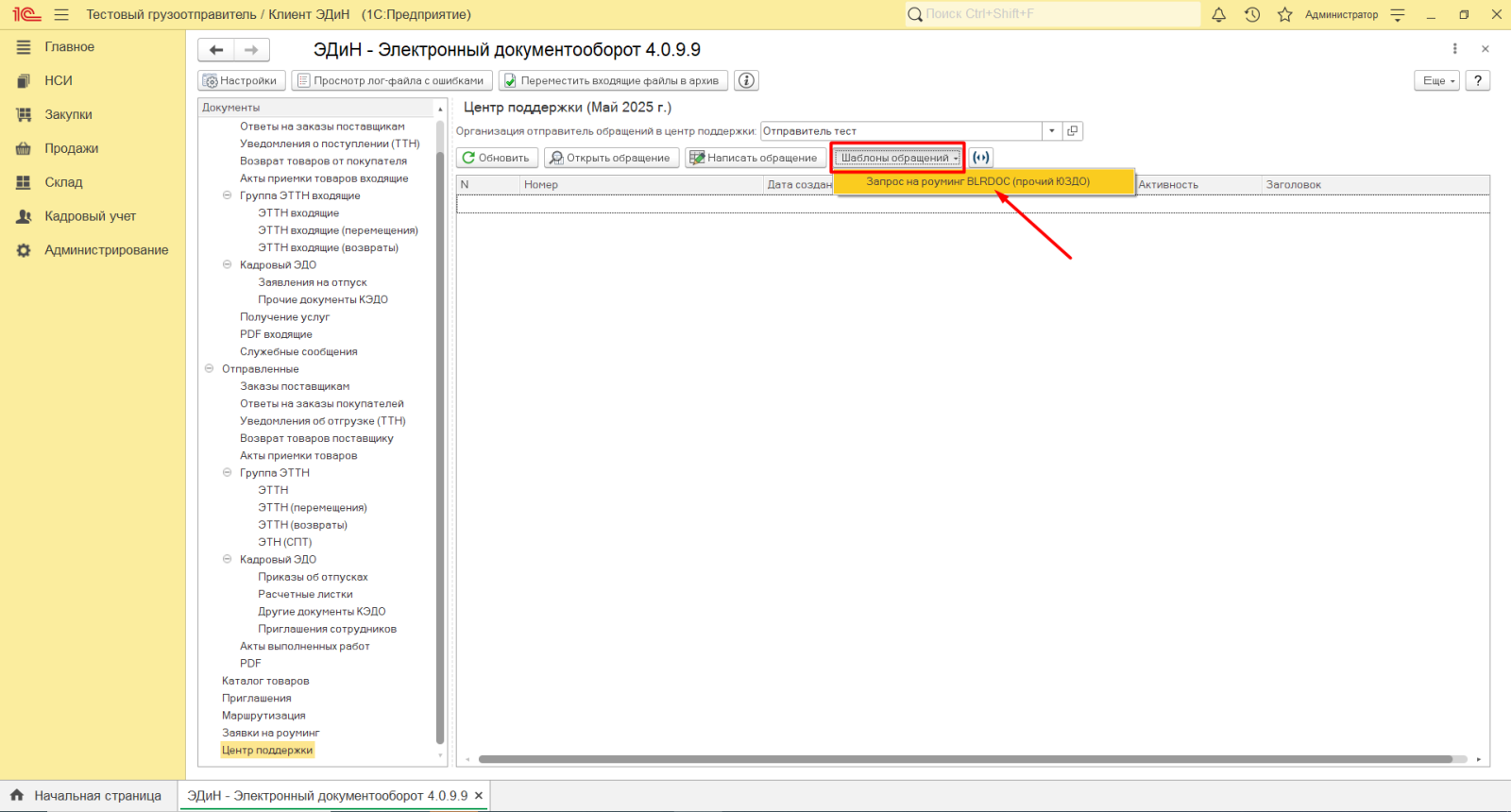Click Открыть обращение button
This screenshot has height=812, width=1511.
(611, 158)
